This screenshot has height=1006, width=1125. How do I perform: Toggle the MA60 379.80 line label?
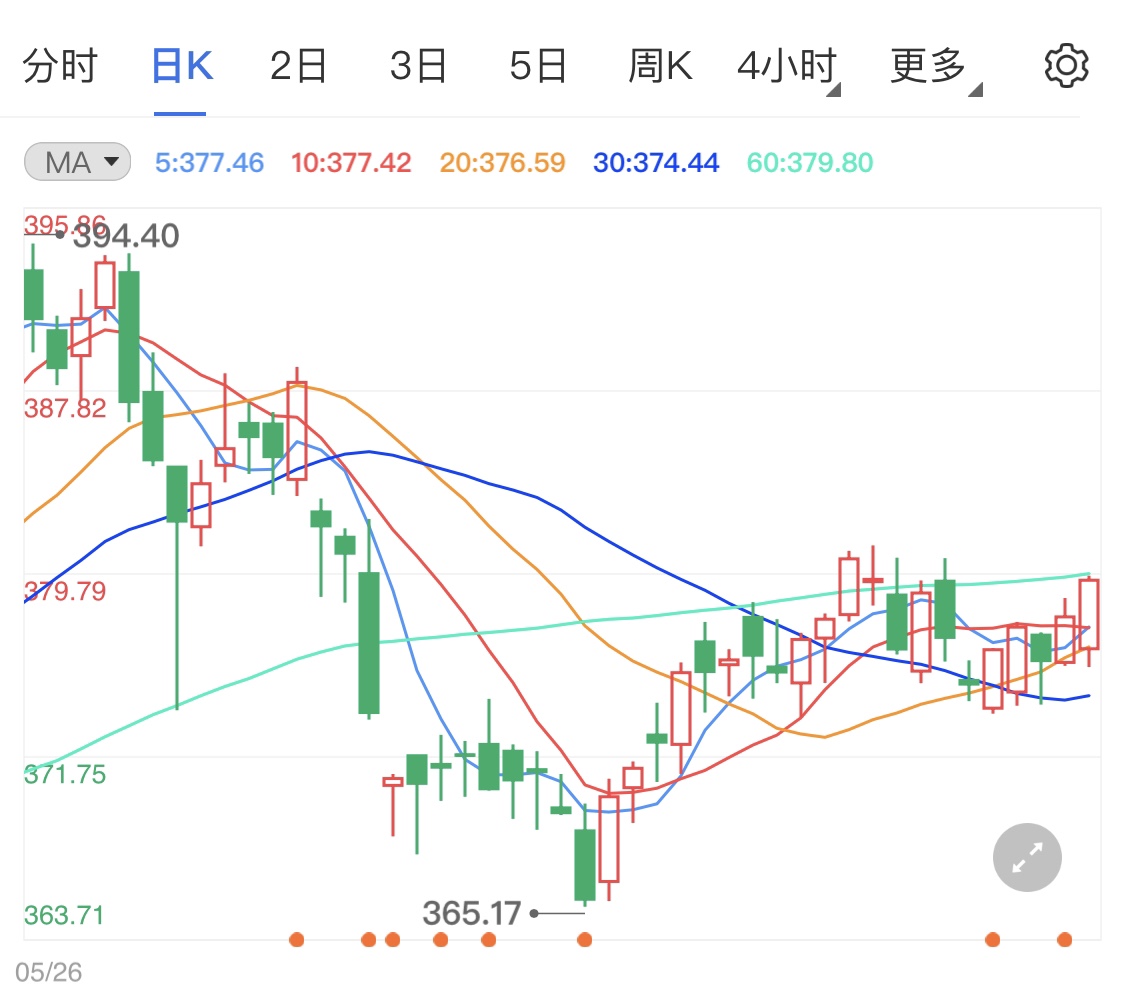point(808,163)
